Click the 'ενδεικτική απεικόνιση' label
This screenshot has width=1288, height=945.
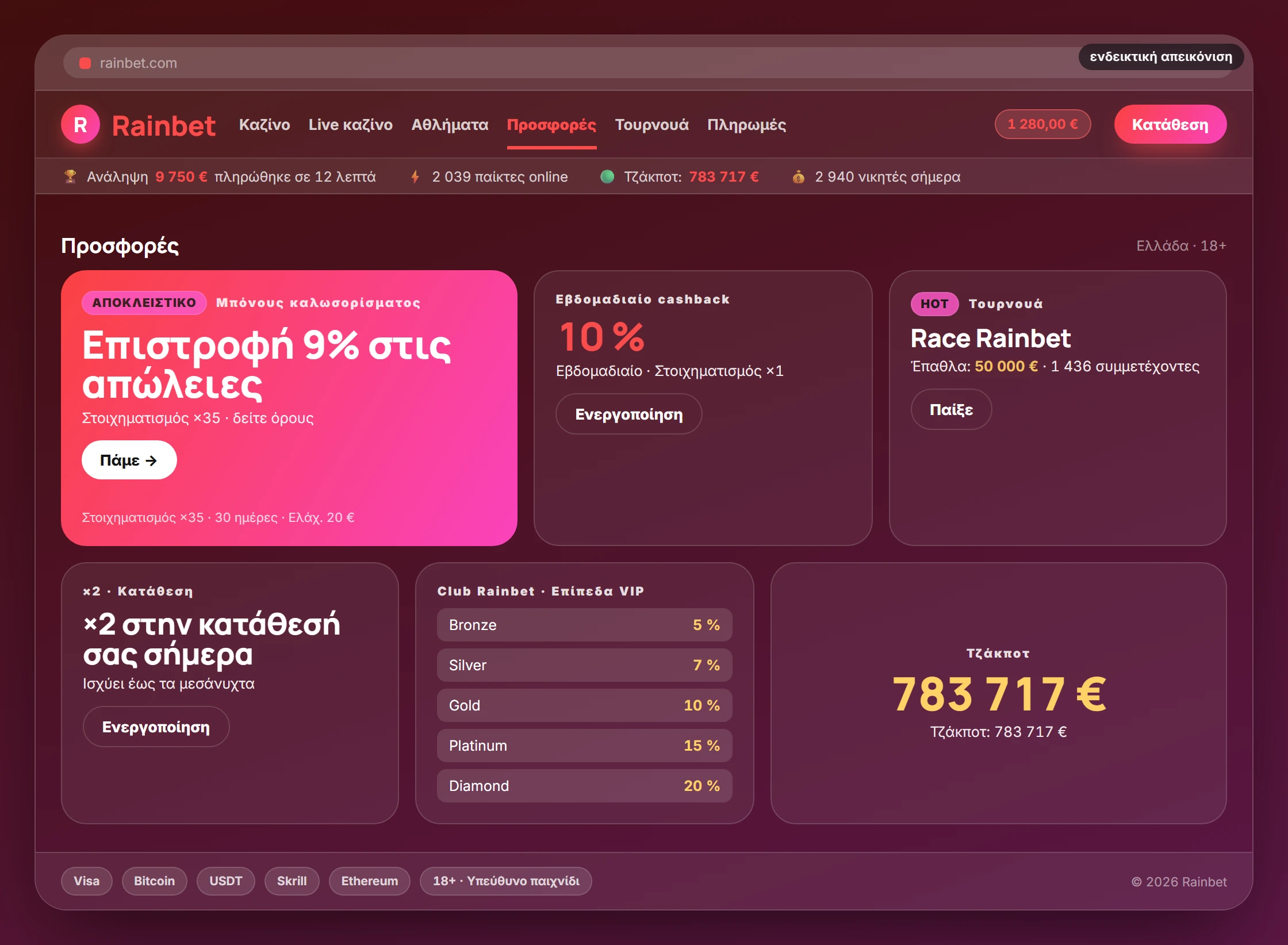pos(1161,57)
